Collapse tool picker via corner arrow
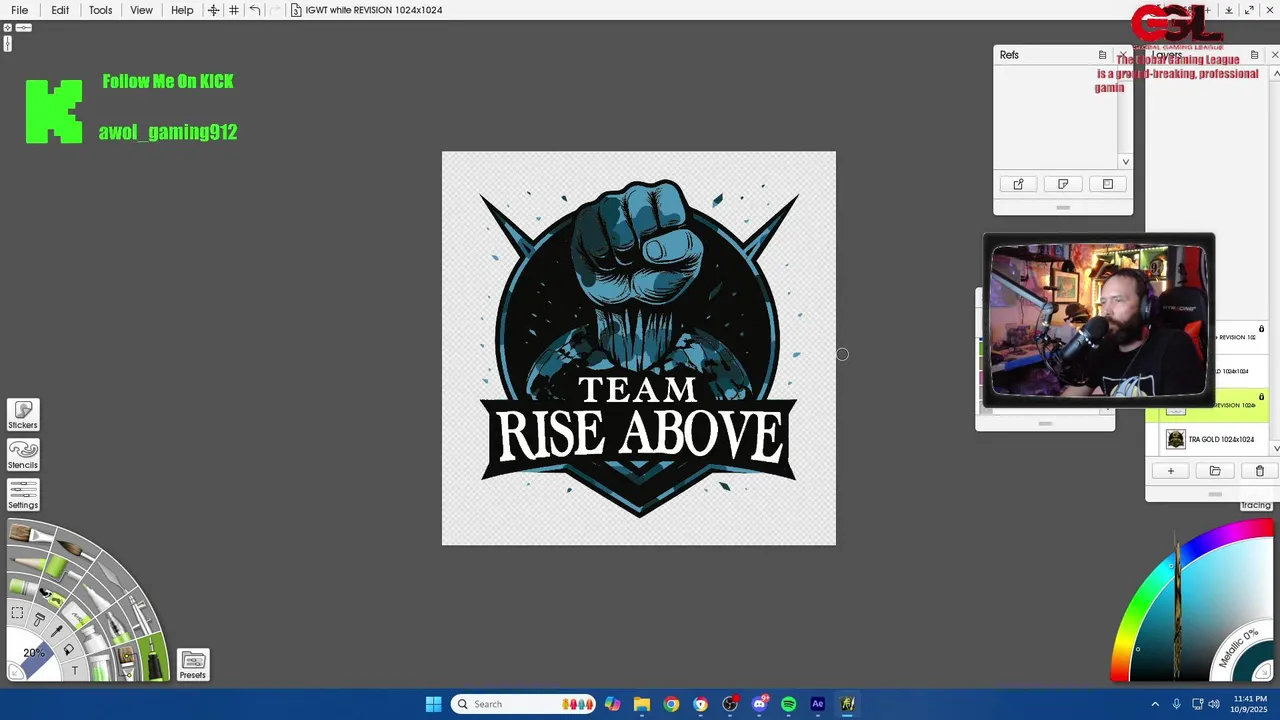 point(15,672)
